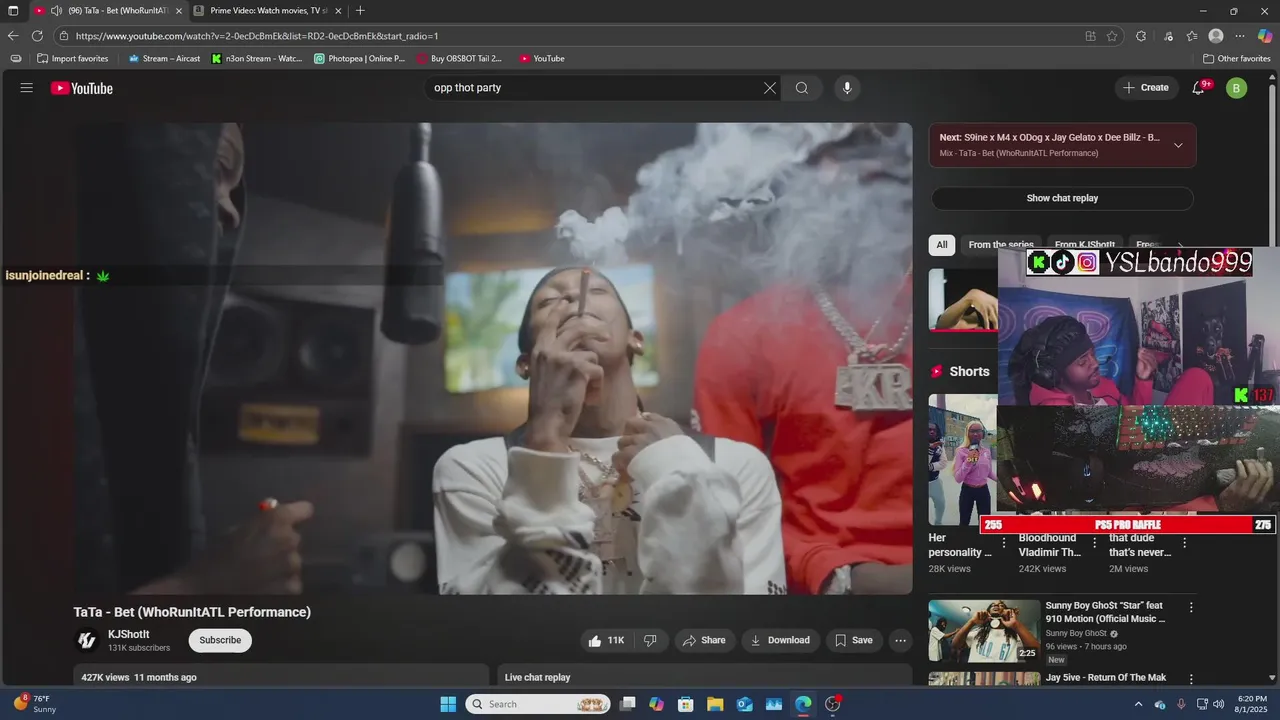Screen dimensions: 1280x720
Task: Click the Windows taskbar search box
Action: pyautogui.click(x=538, y=704)
